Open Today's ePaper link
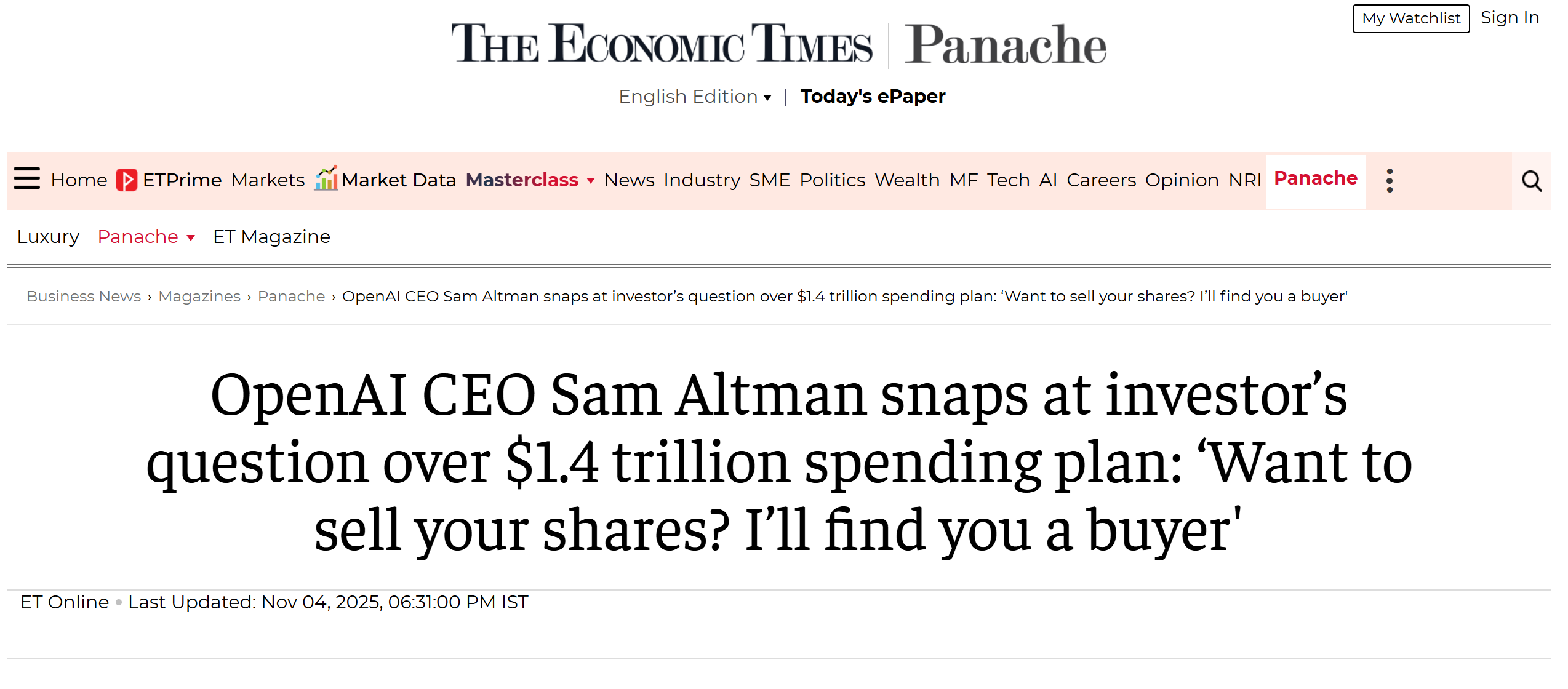The height and width of the screenshot is (689, 1568). click(872, 97)
